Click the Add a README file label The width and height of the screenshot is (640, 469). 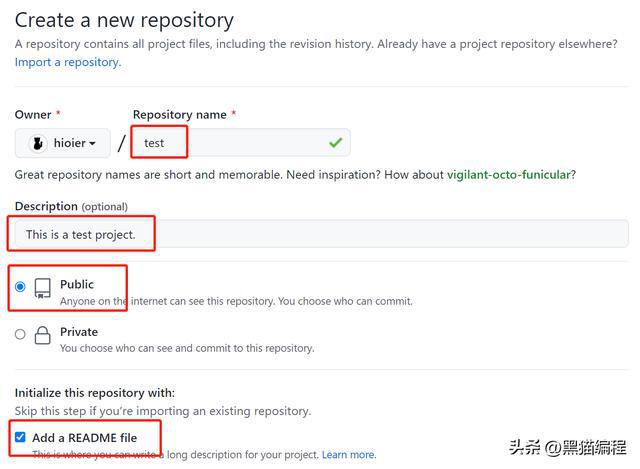84,438
